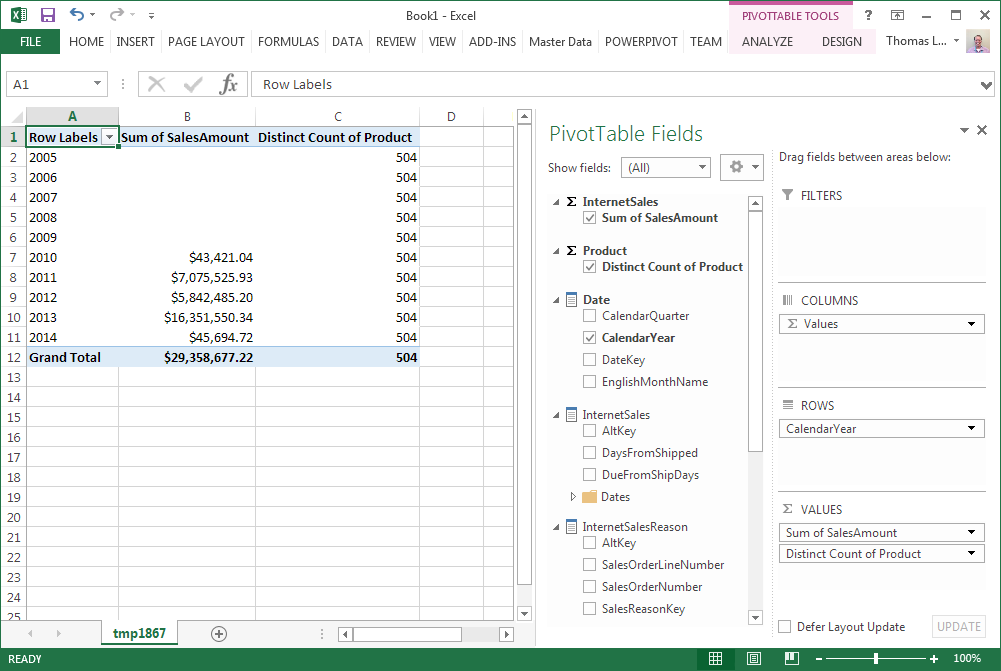Switch to the ANALYZE ribbon tab
The image size is (1001, 671).
click(x=767, y=42)
